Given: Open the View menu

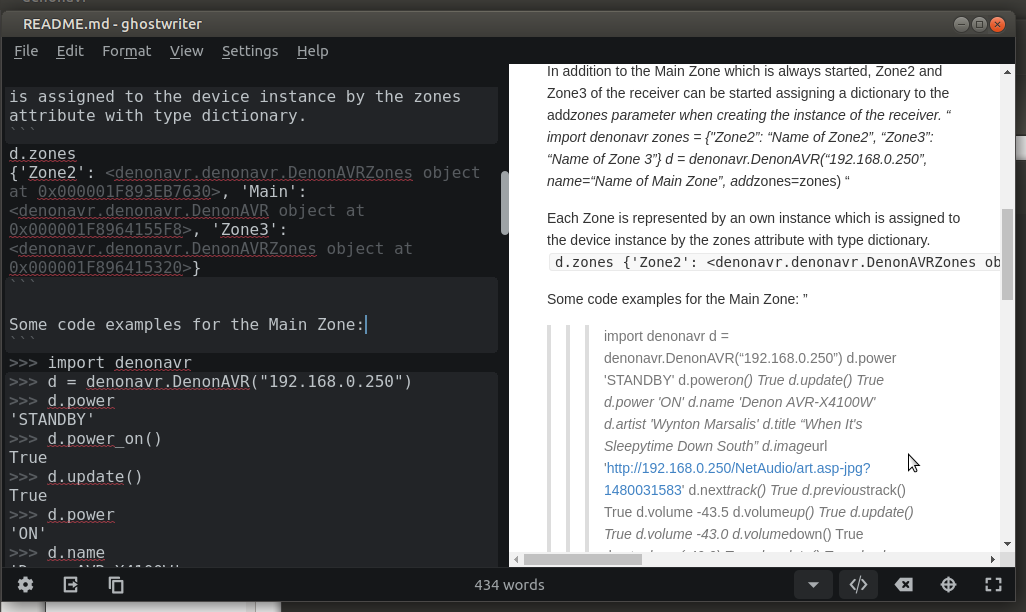Looking at the screenshot, I should [187, 51].
